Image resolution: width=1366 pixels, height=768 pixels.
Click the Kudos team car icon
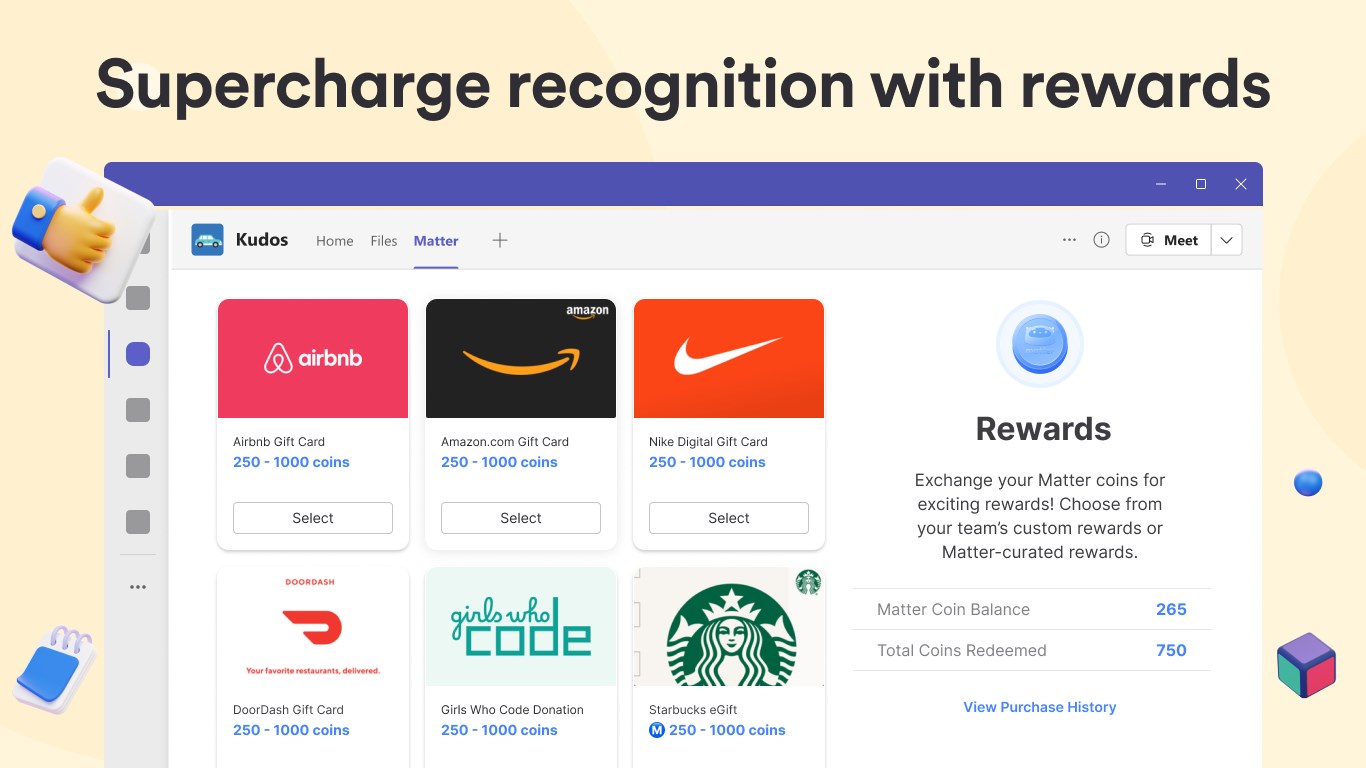pos(208,240)
